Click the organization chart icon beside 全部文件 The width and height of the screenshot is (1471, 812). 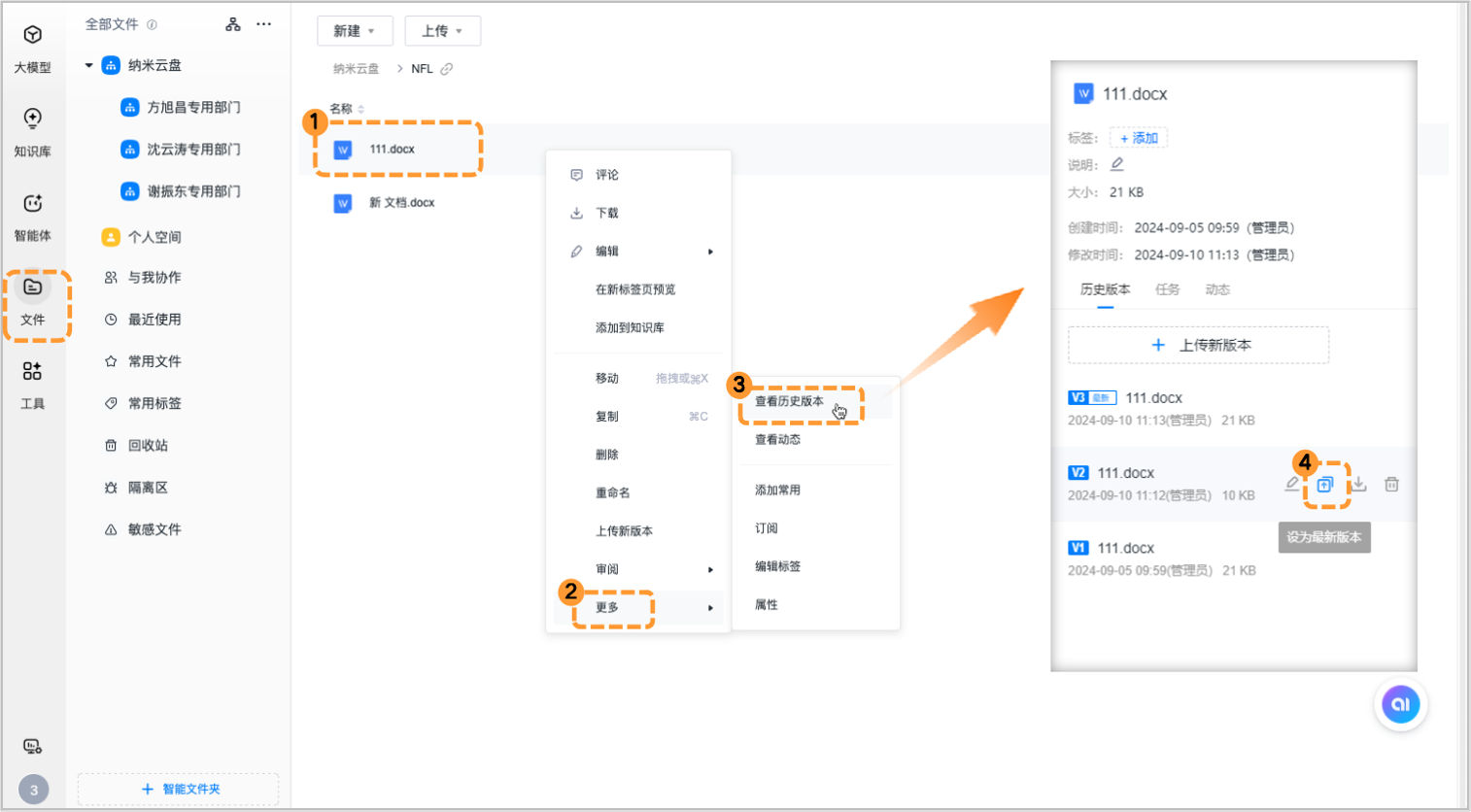click(x=232, y=23)
